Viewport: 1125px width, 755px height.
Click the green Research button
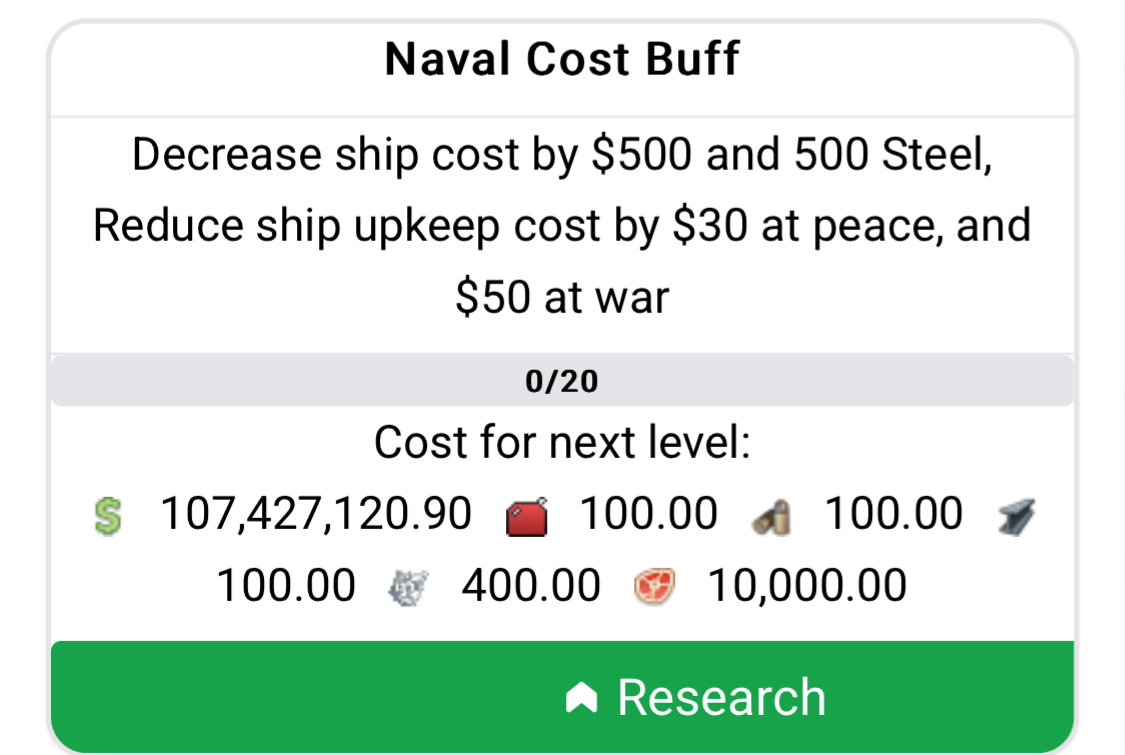coord(562,697)
